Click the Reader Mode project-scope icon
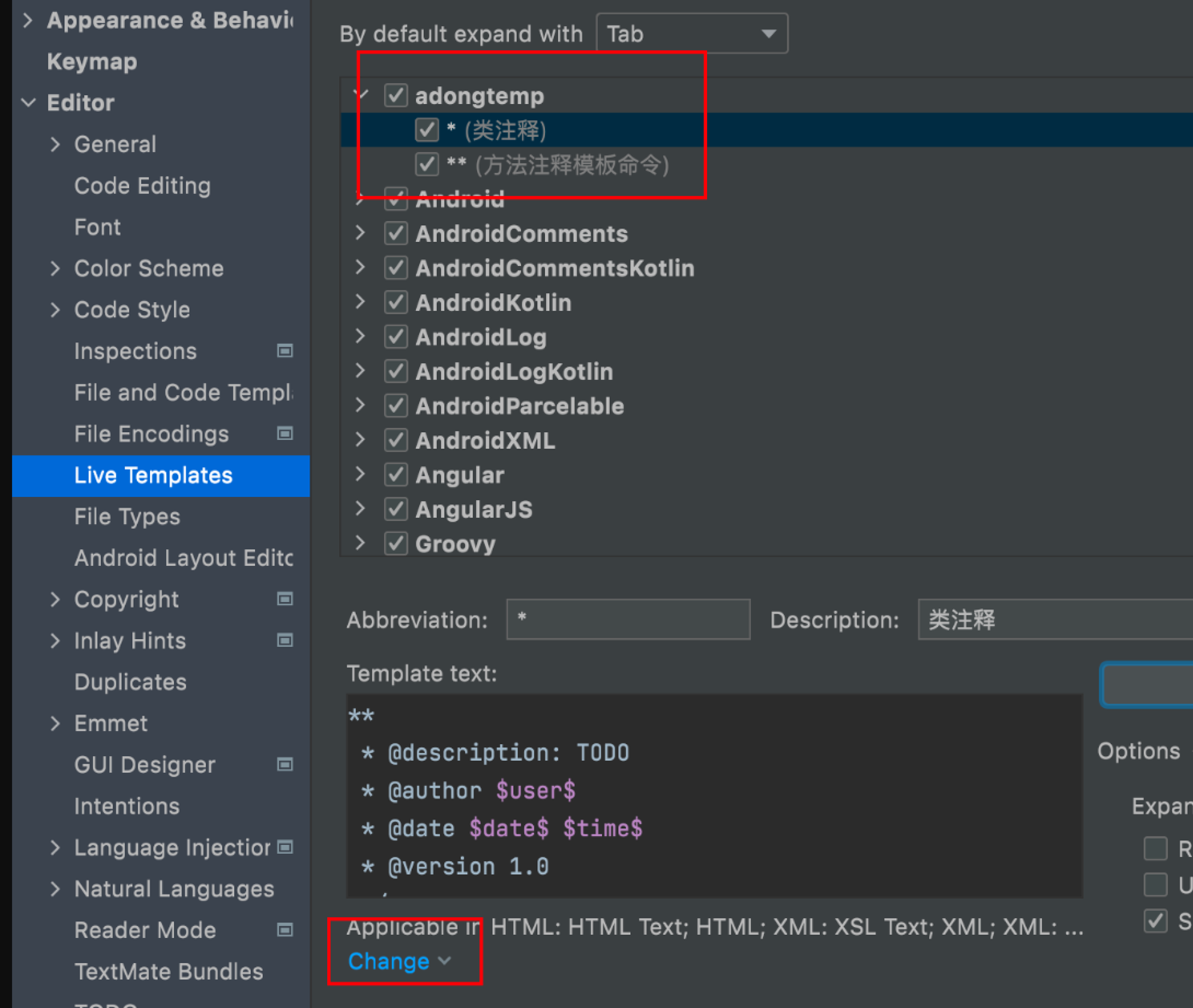The width and height of the screenshot is (1193, 1008). tap(285, 930)
